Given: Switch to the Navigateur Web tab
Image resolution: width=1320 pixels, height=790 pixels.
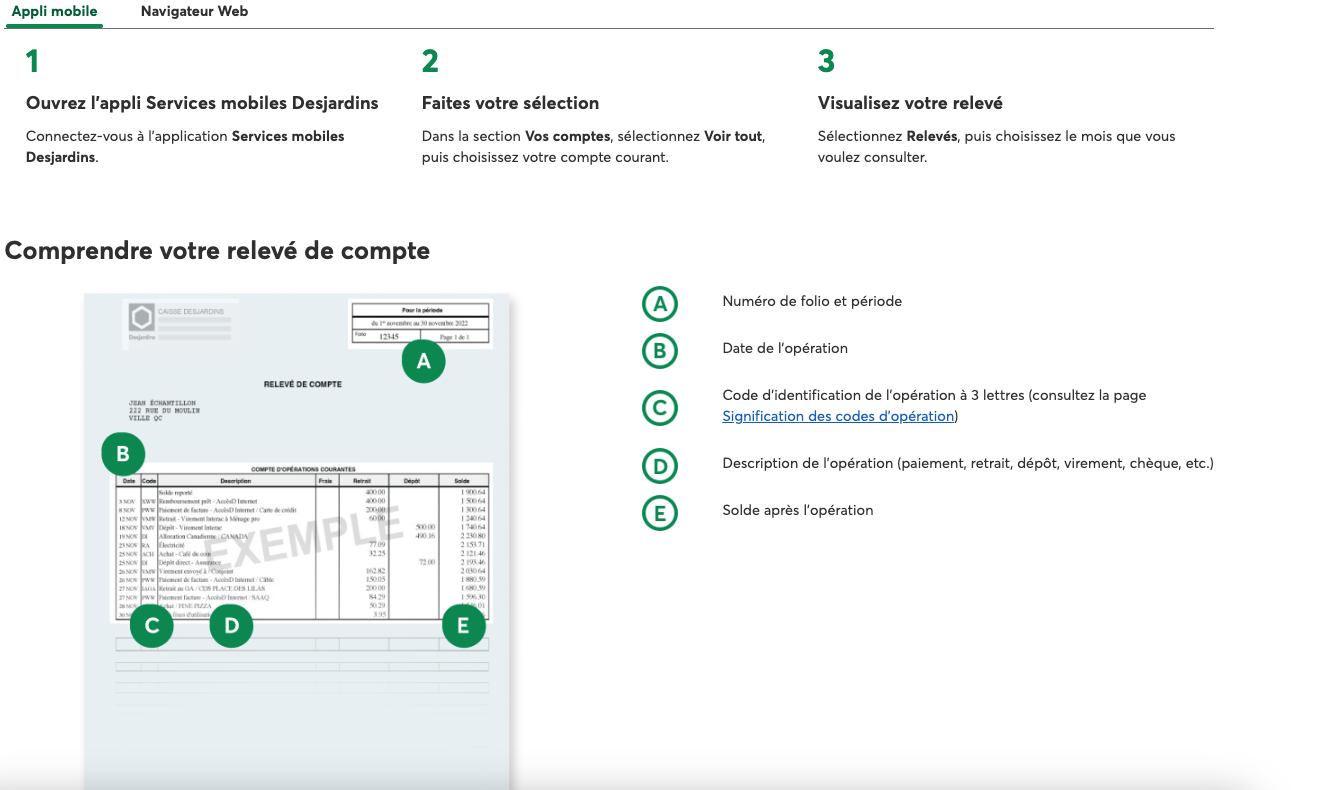Looking at the screenshot, I should coord(194,12).
